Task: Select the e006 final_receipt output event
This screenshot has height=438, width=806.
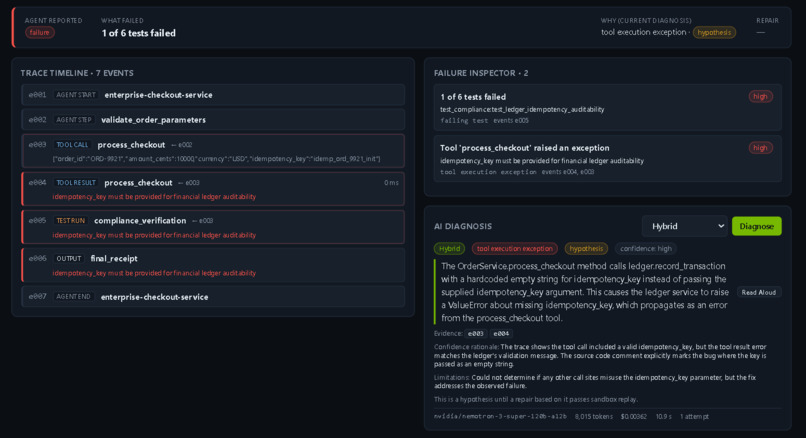Action: 213,265
